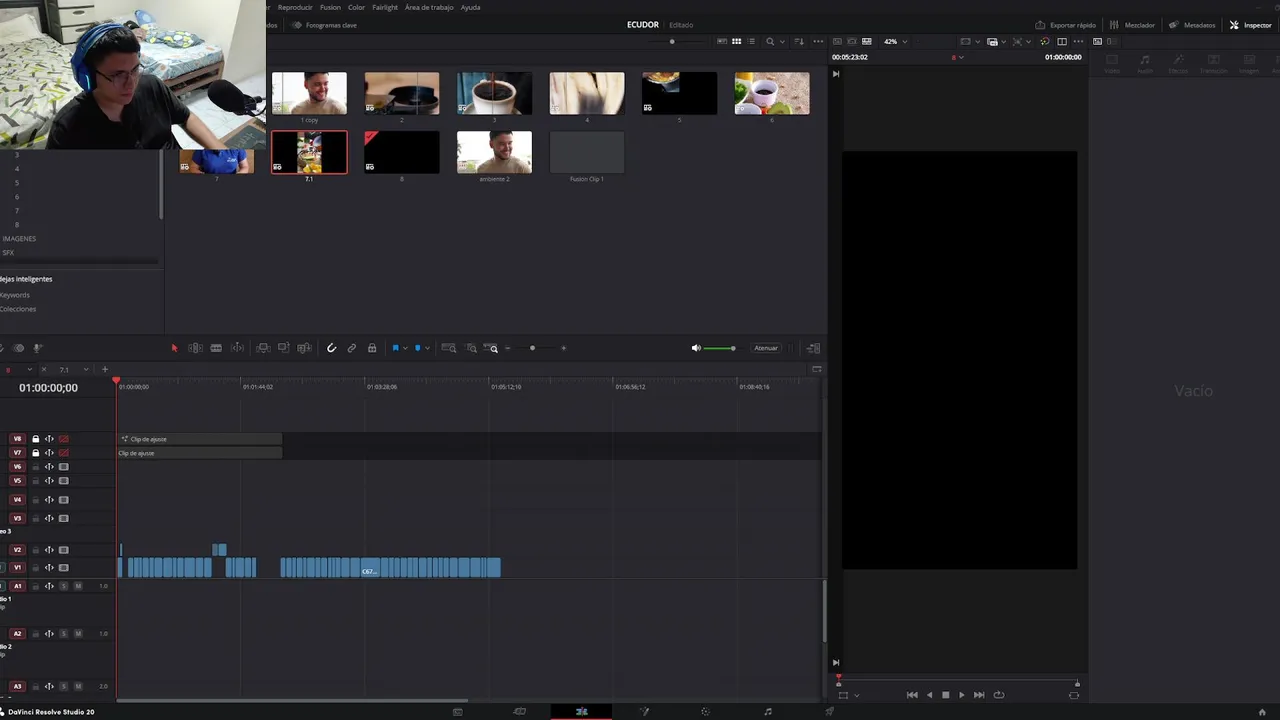
Task: Switch to the Deliver page rocket icon
Action: pos(829,712)
